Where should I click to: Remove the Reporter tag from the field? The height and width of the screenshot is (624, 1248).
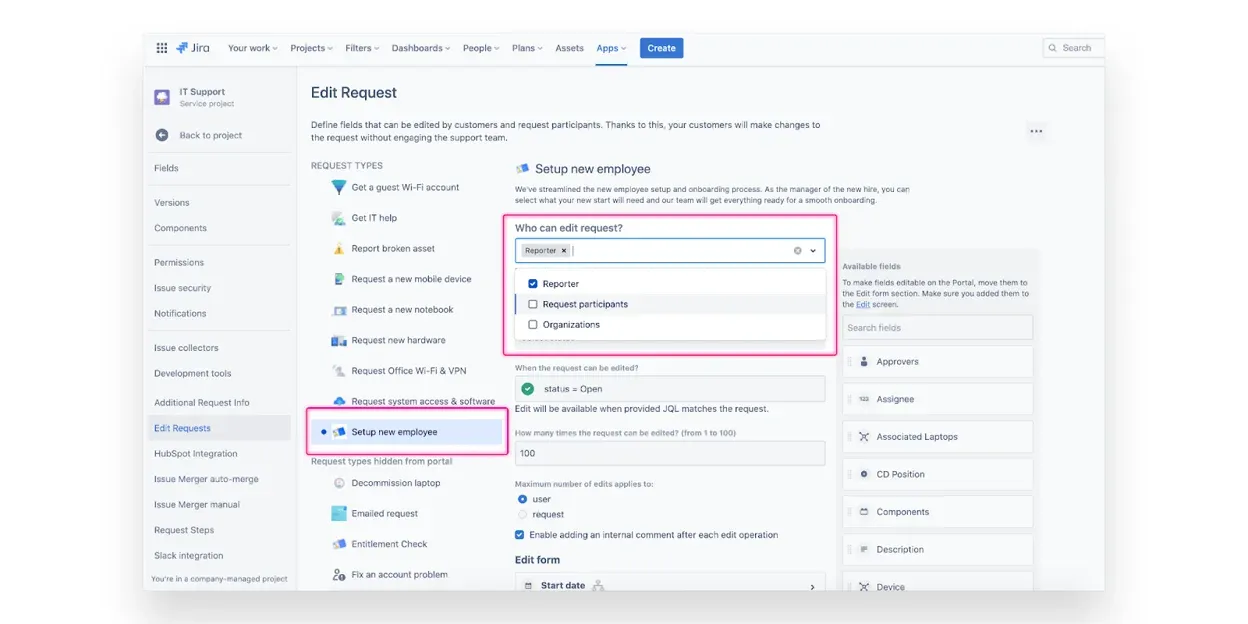coord(564,251)
